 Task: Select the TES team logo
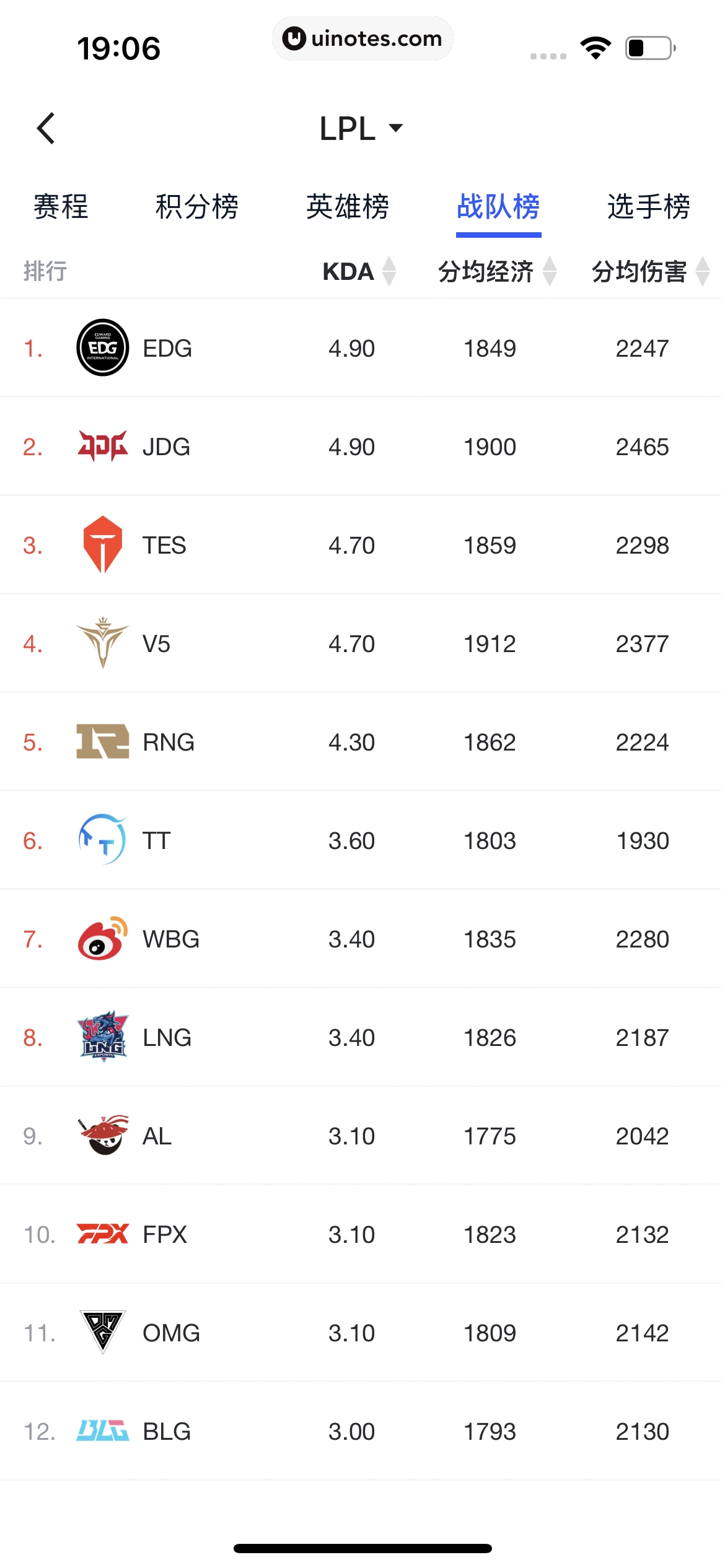103,544
